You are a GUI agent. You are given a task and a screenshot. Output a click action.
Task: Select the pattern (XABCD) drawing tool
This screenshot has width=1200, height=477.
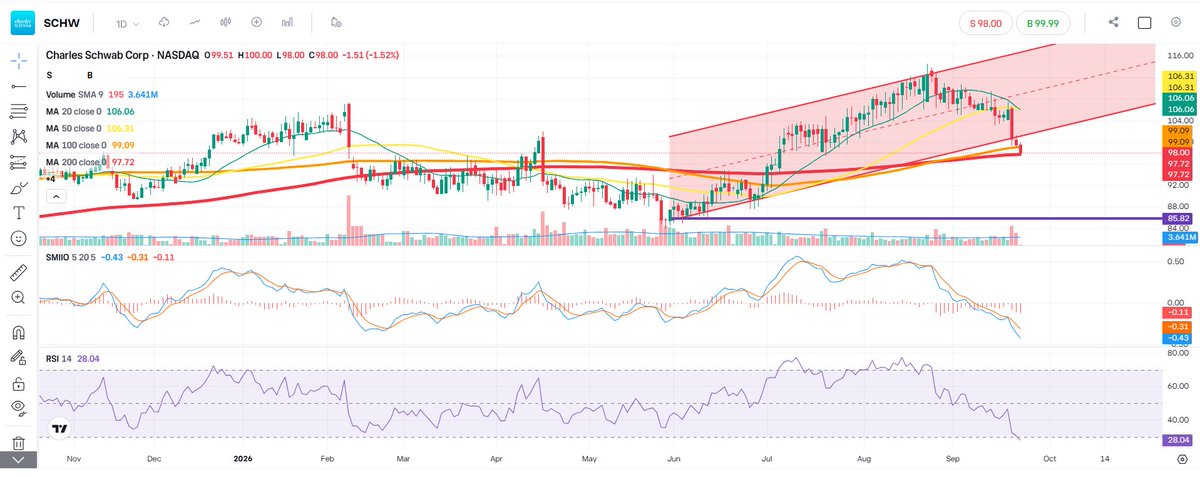tap(18, 137)
